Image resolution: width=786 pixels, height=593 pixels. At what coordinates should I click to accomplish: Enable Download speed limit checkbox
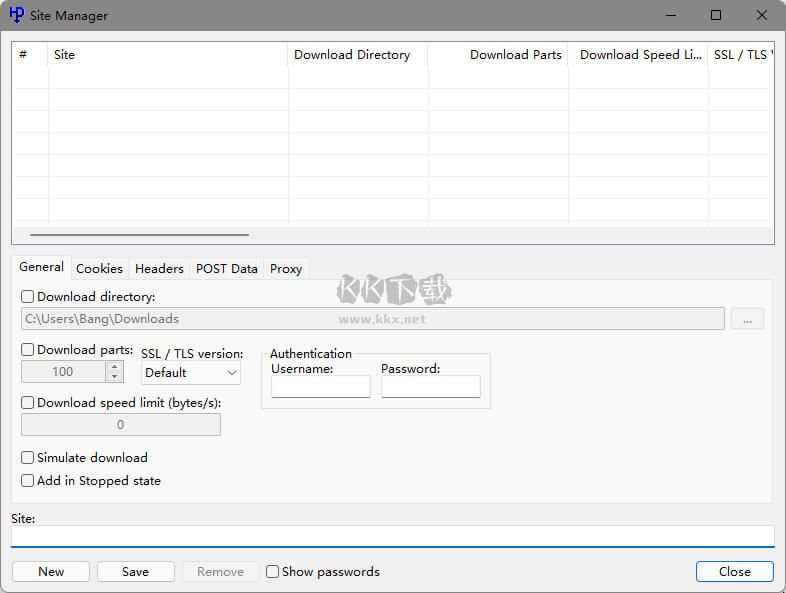point(28,403)
